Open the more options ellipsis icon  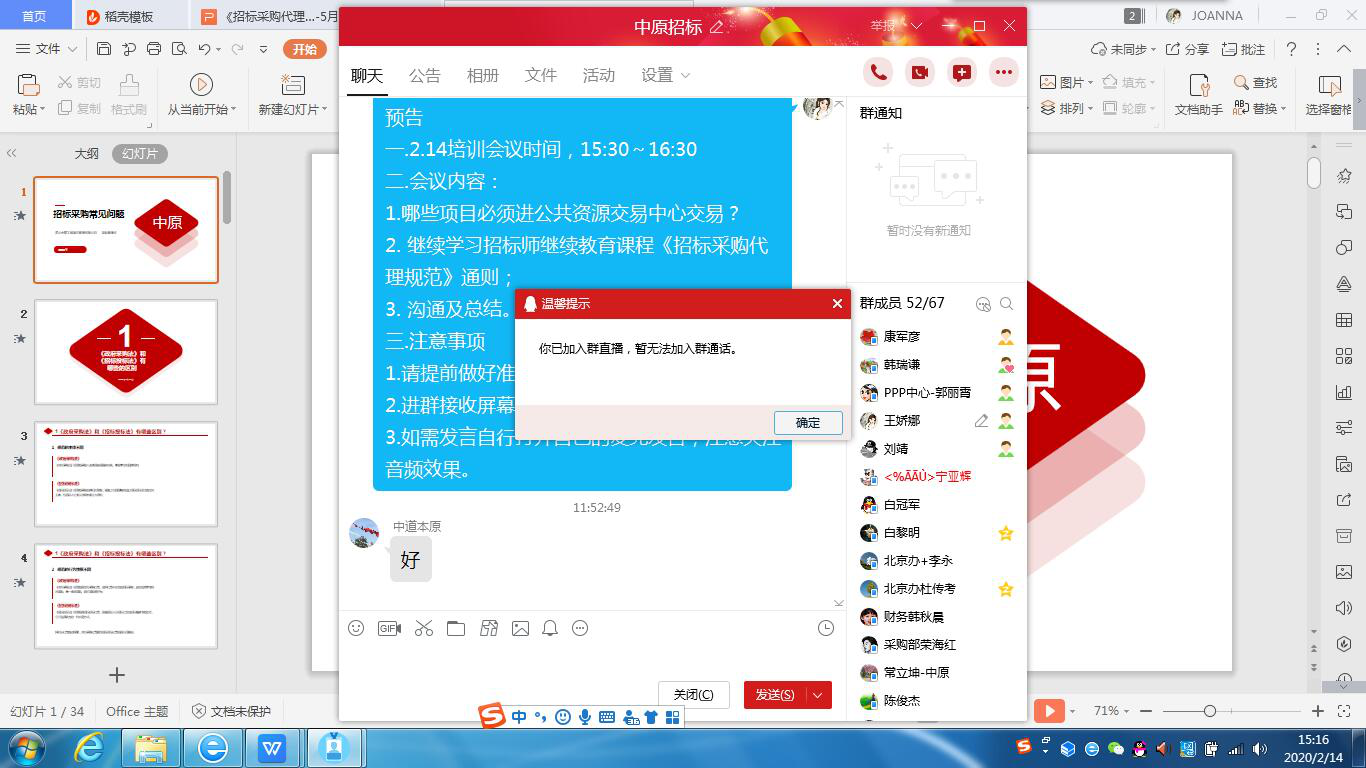1003,72
